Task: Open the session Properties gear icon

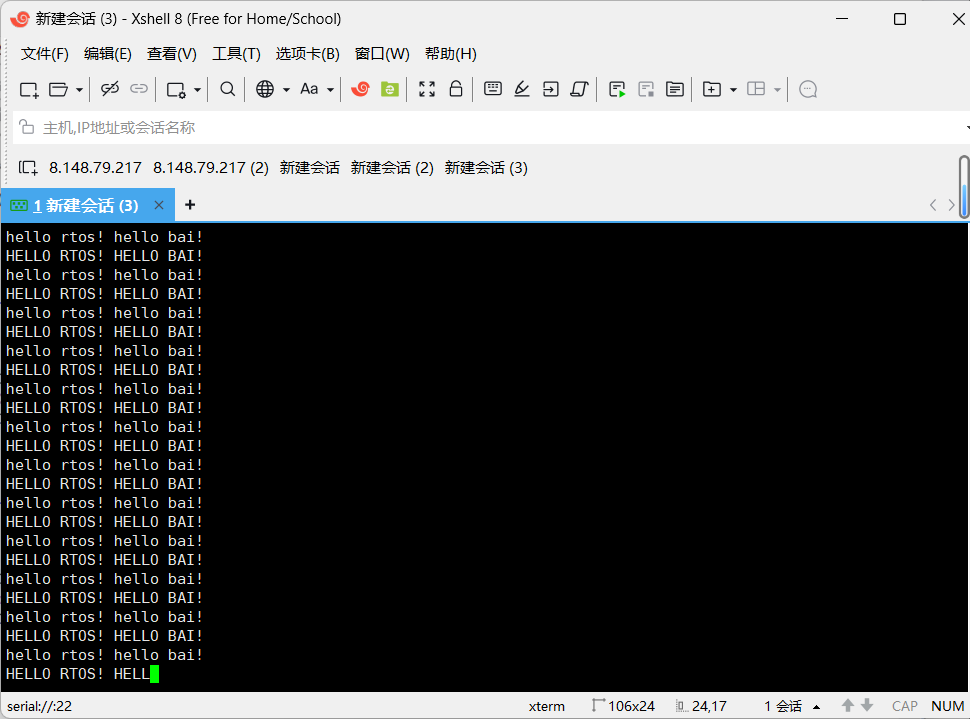Action: click(176, 90)
